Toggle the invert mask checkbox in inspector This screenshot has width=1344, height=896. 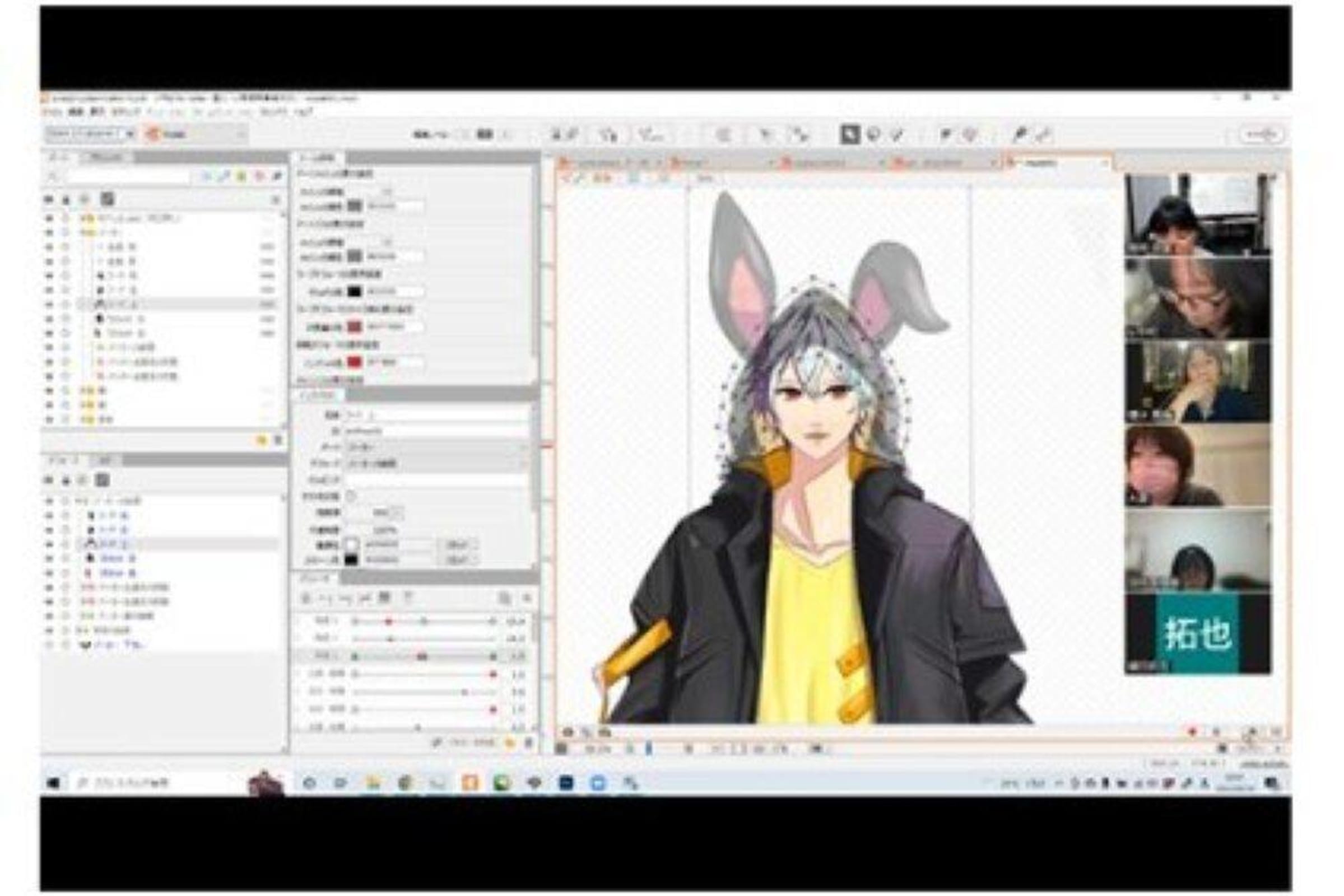tap(351, 496)
